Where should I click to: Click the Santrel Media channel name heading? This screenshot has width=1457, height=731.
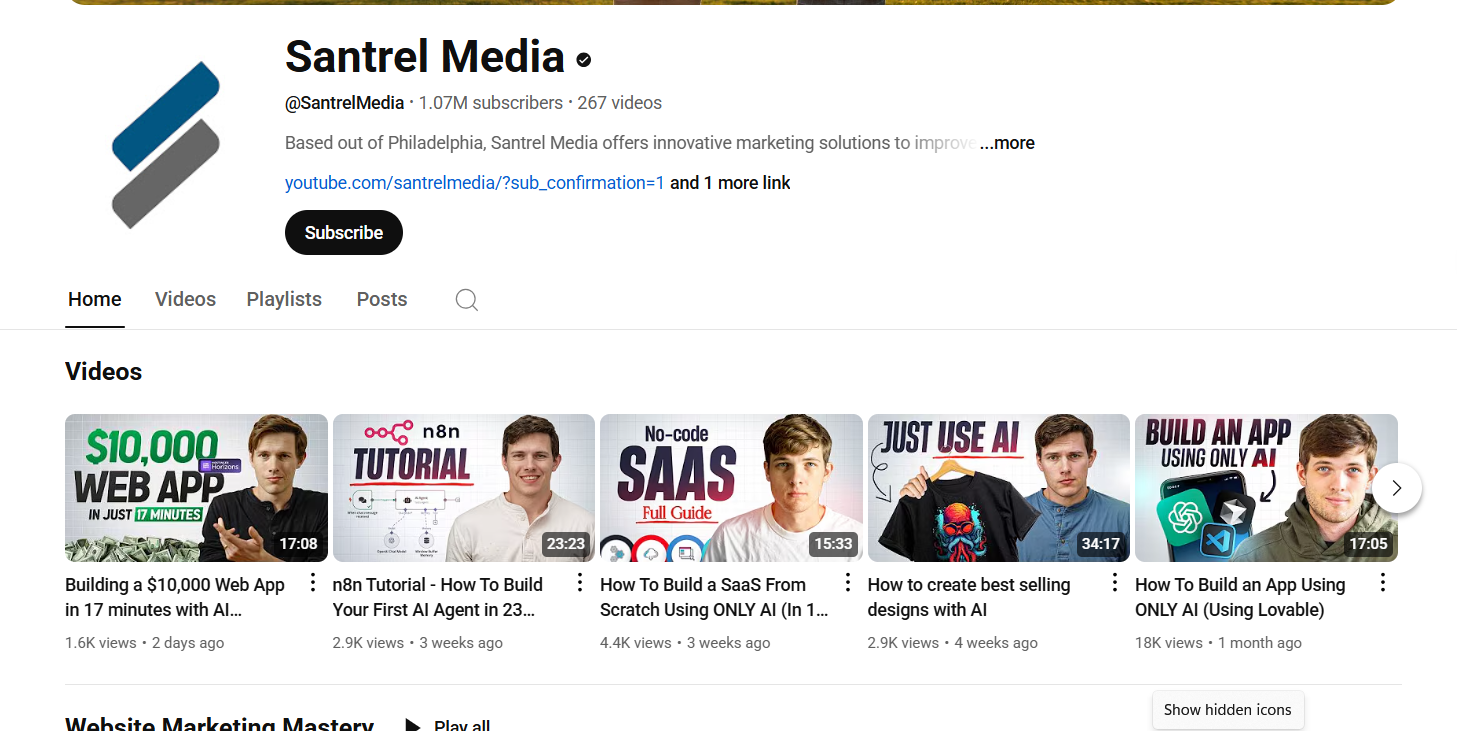pyautogui.click(x=425, y=56)
